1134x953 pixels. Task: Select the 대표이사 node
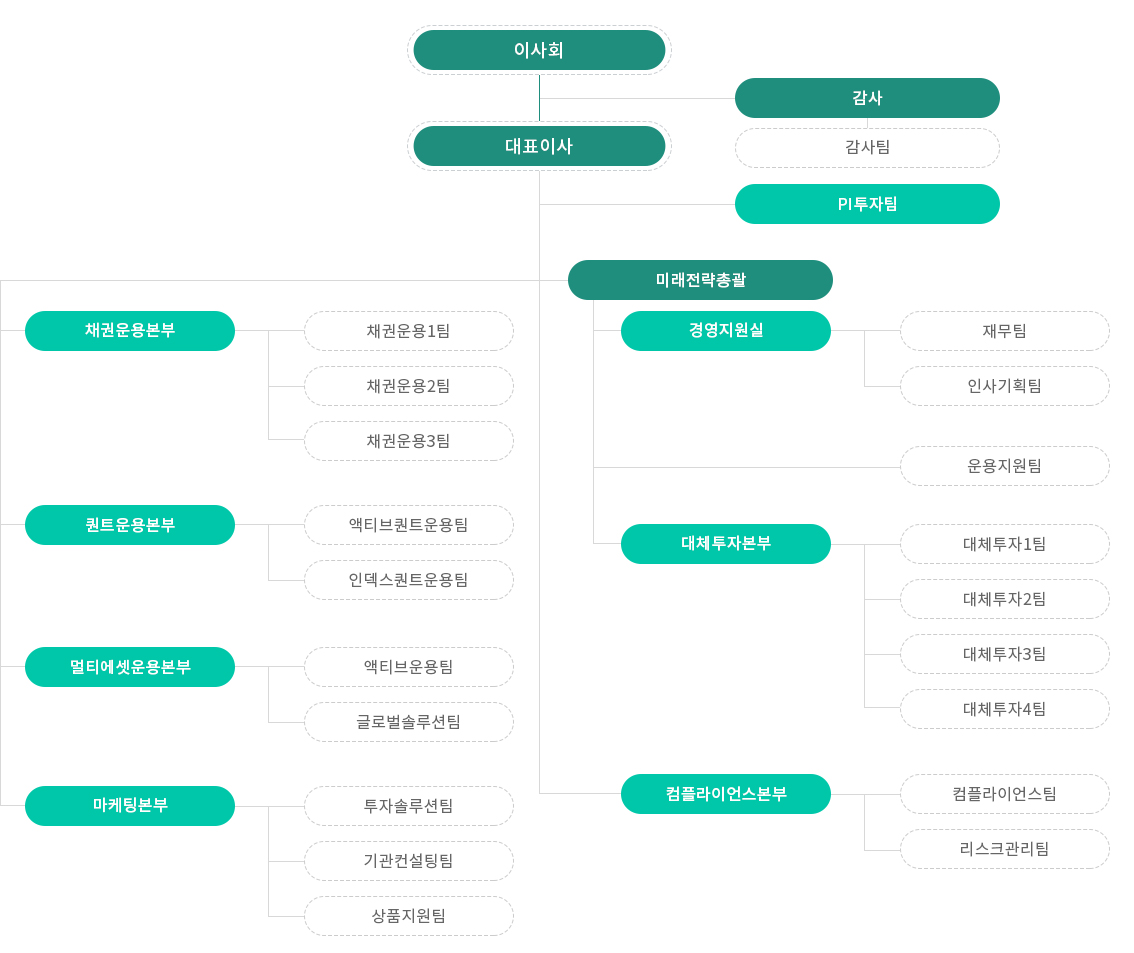(x=539, y=146)
